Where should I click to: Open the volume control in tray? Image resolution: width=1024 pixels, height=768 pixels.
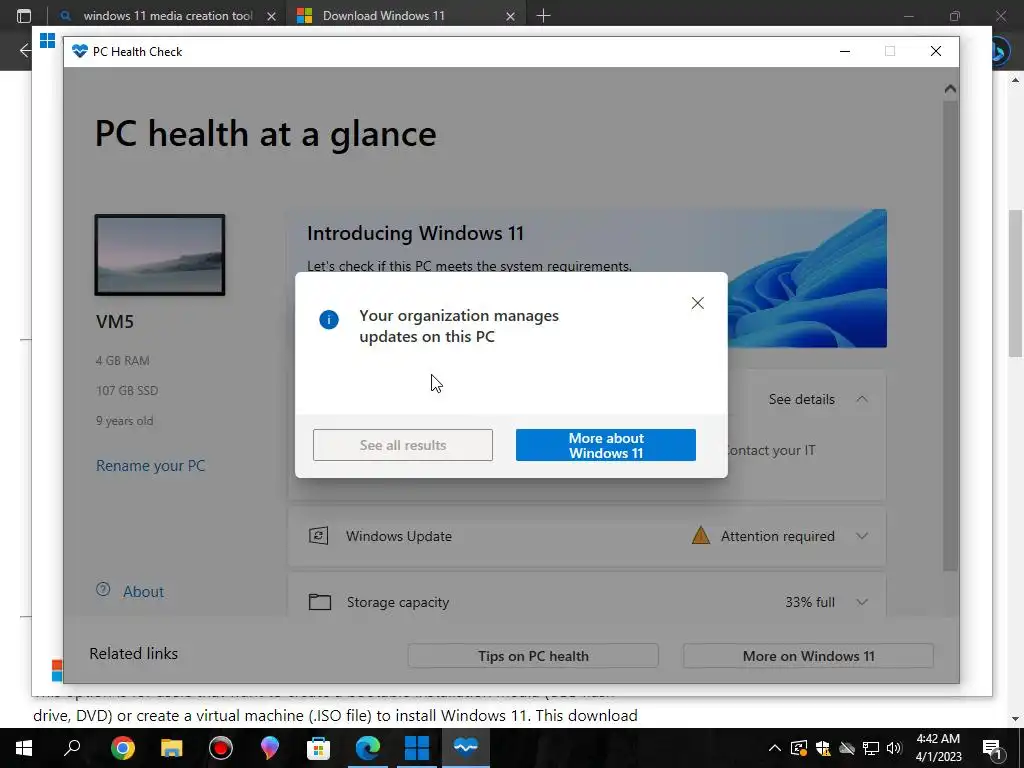pos(894,748)
